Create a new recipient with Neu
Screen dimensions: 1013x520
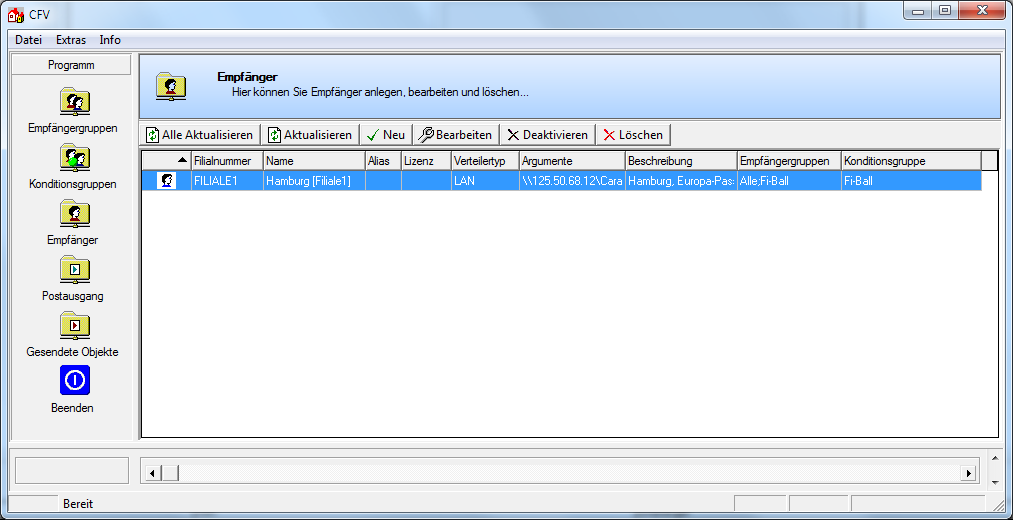(x=386, y=135)
